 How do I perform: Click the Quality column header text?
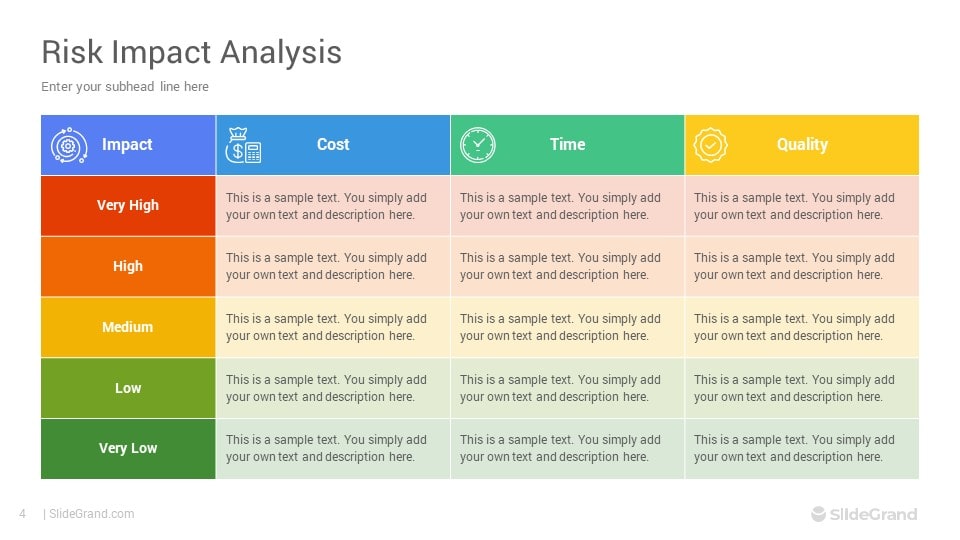coord(802,144)
